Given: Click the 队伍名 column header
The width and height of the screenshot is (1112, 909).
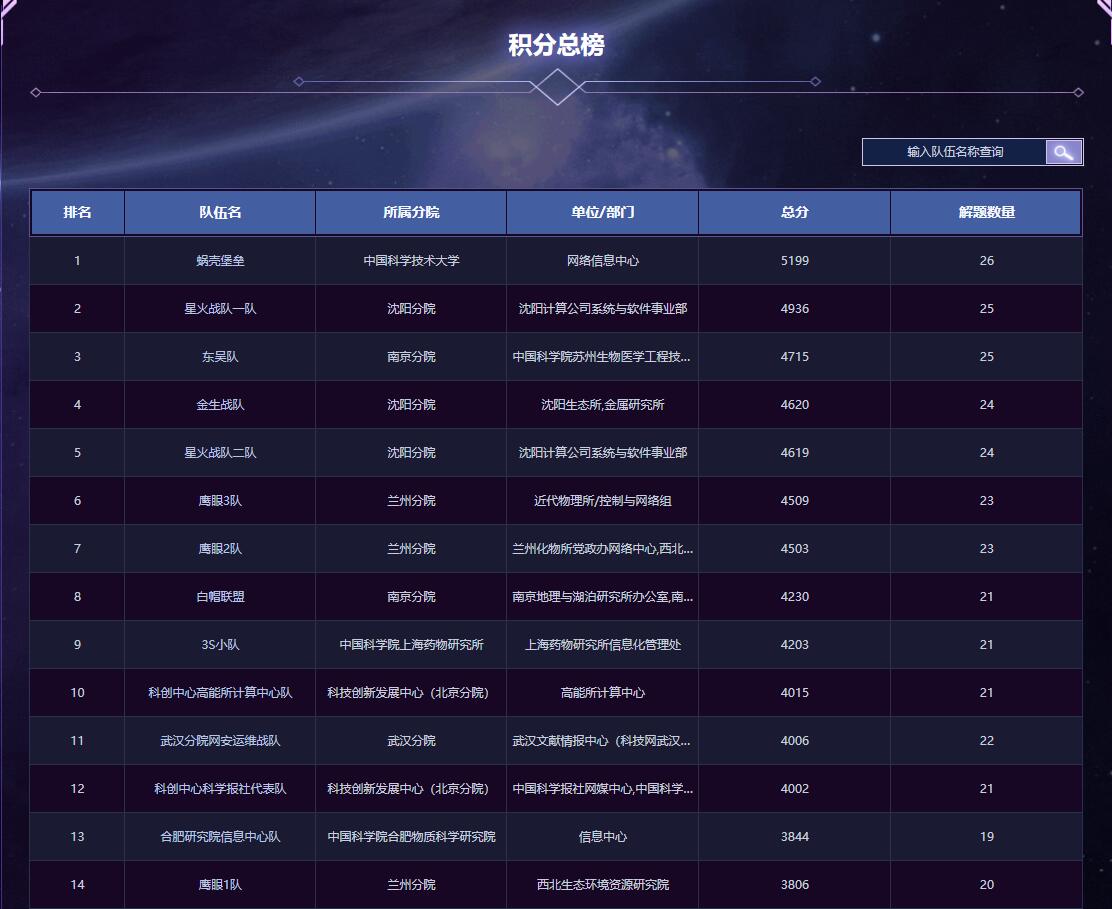Looking at the screenshot, I should pos(220,212).
